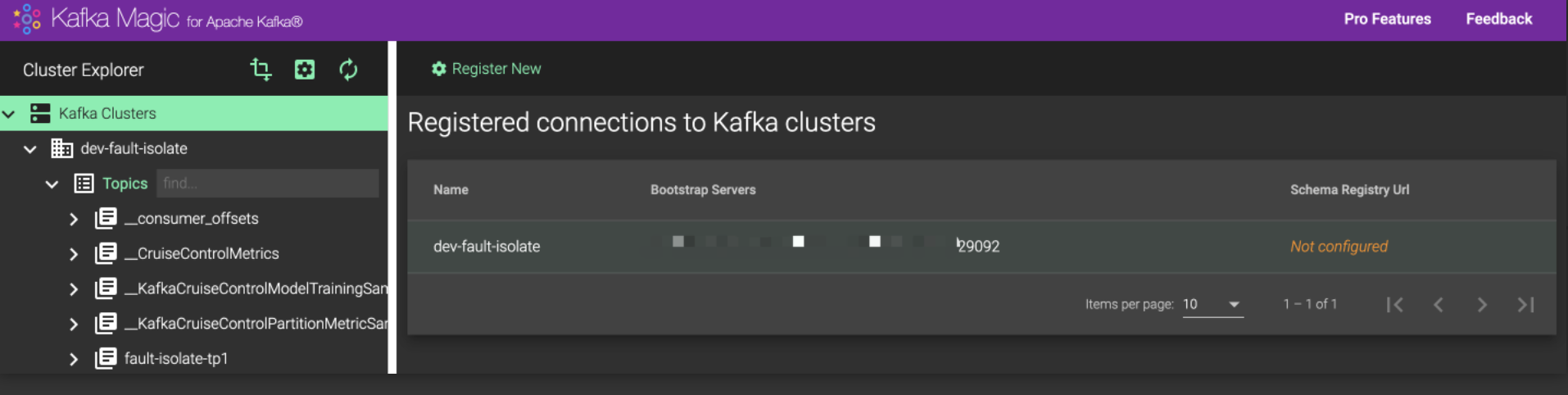1568x395 pixels.
Task: Click the gear icon beside Register New
Action: click(439, 69)
